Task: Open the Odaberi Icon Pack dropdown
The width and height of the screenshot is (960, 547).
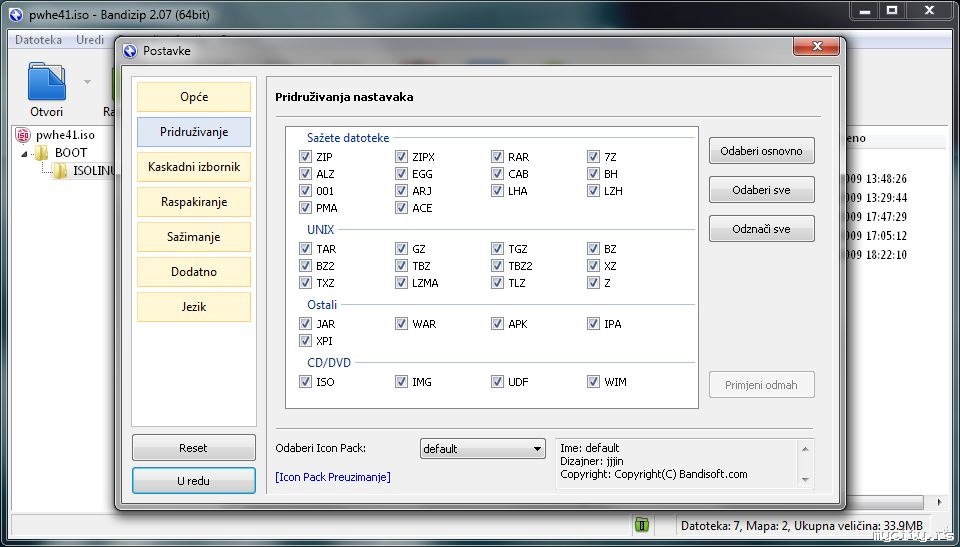Action: pyautogui.click(x=482, y=448)
